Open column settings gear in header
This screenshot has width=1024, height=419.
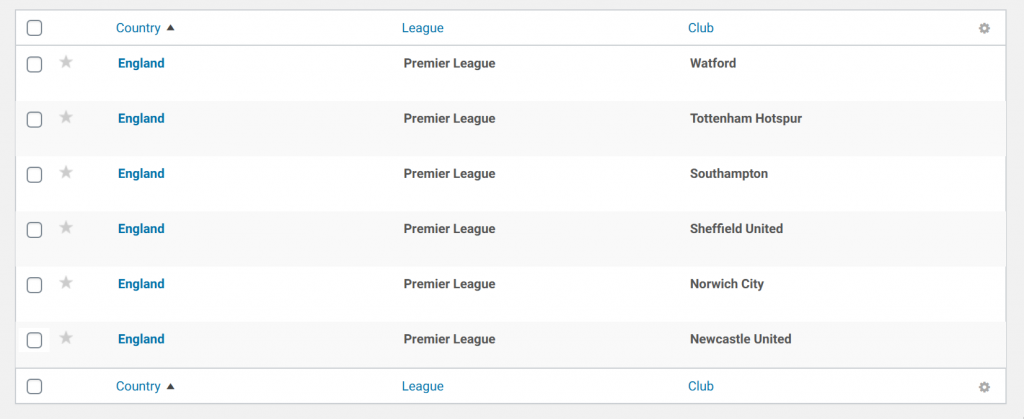pyautogui.click(x=984, y=28)
